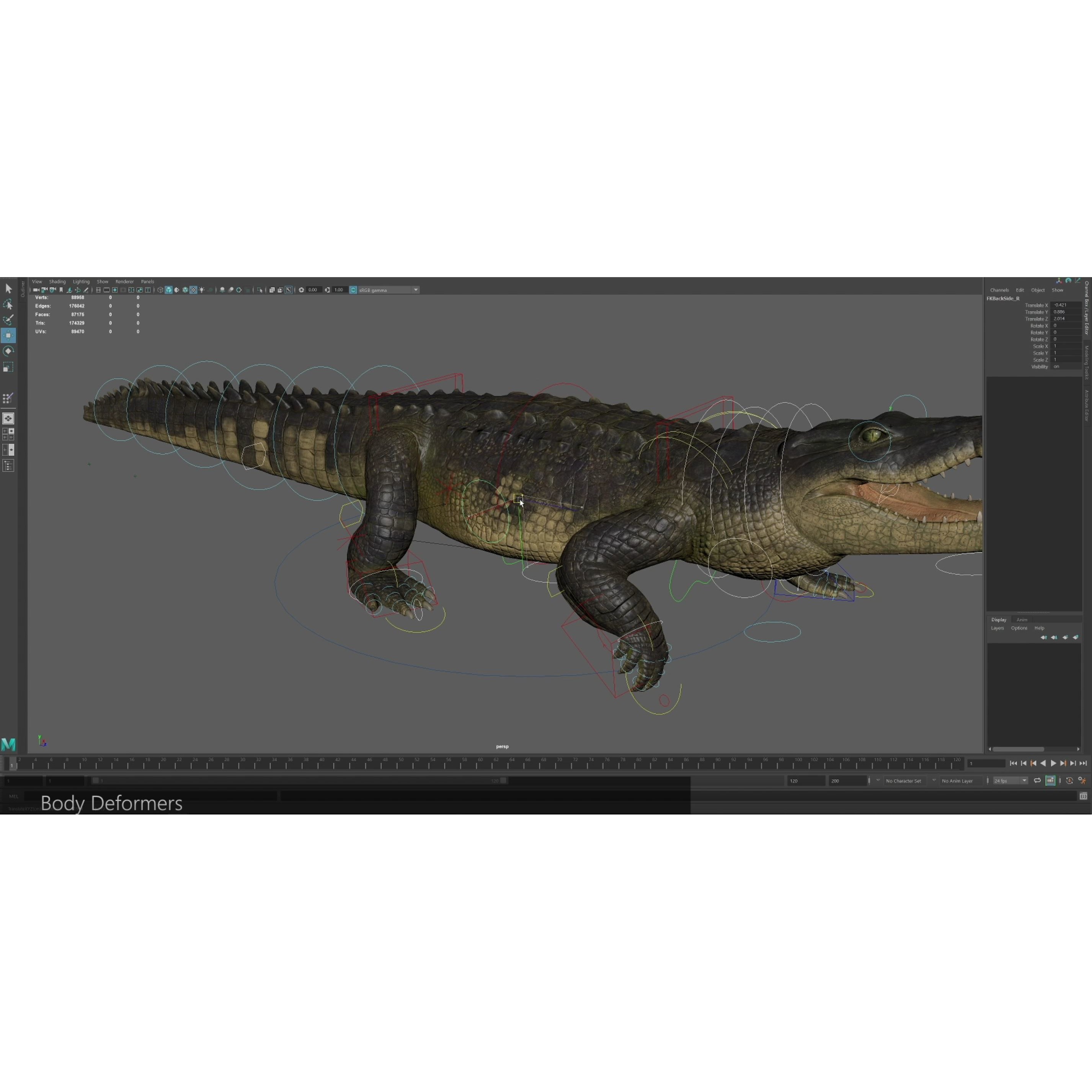
Task: Go to start of playback range
Action: click(x=1014, y=763)
